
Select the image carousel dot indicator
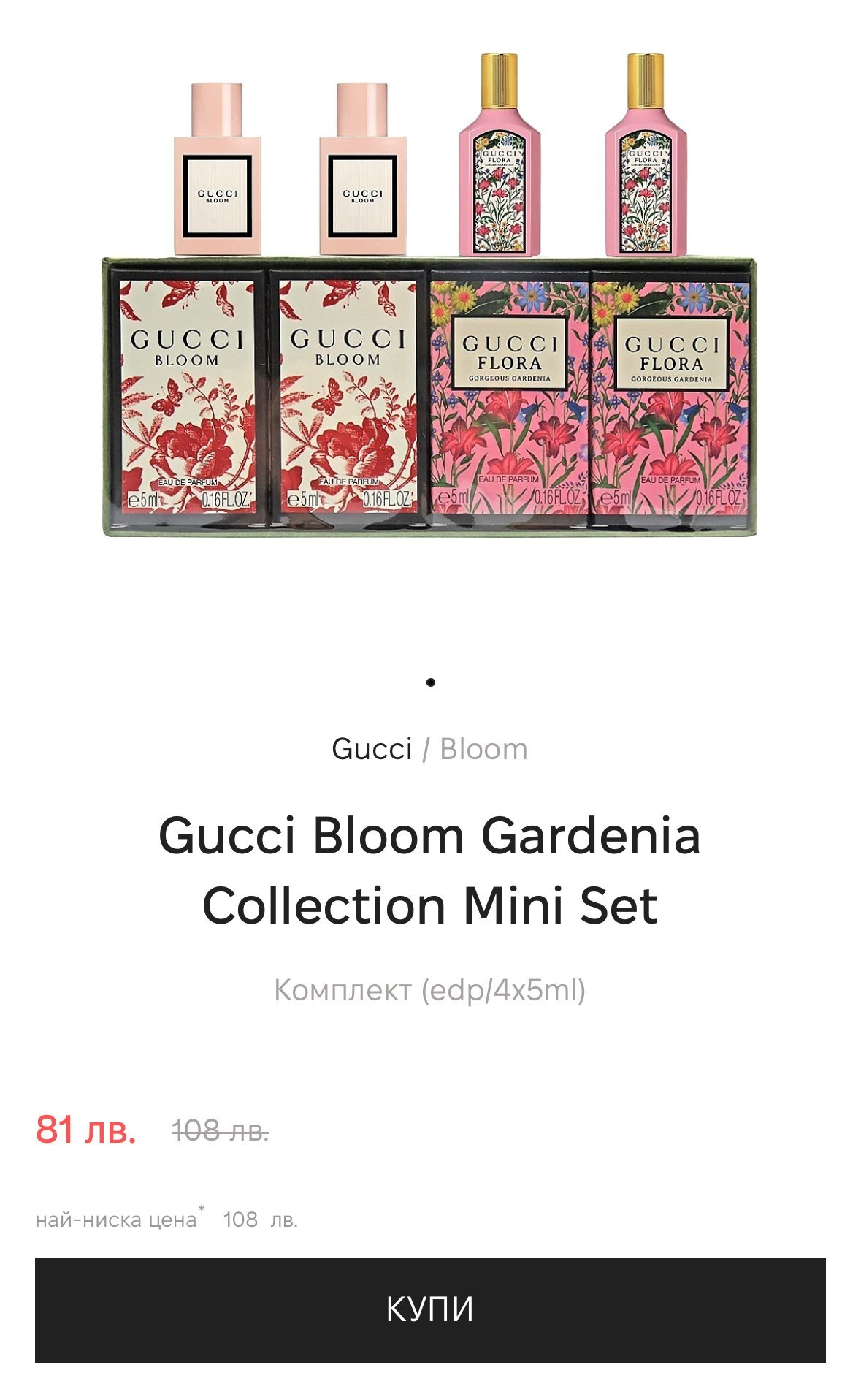click(431, 682)
